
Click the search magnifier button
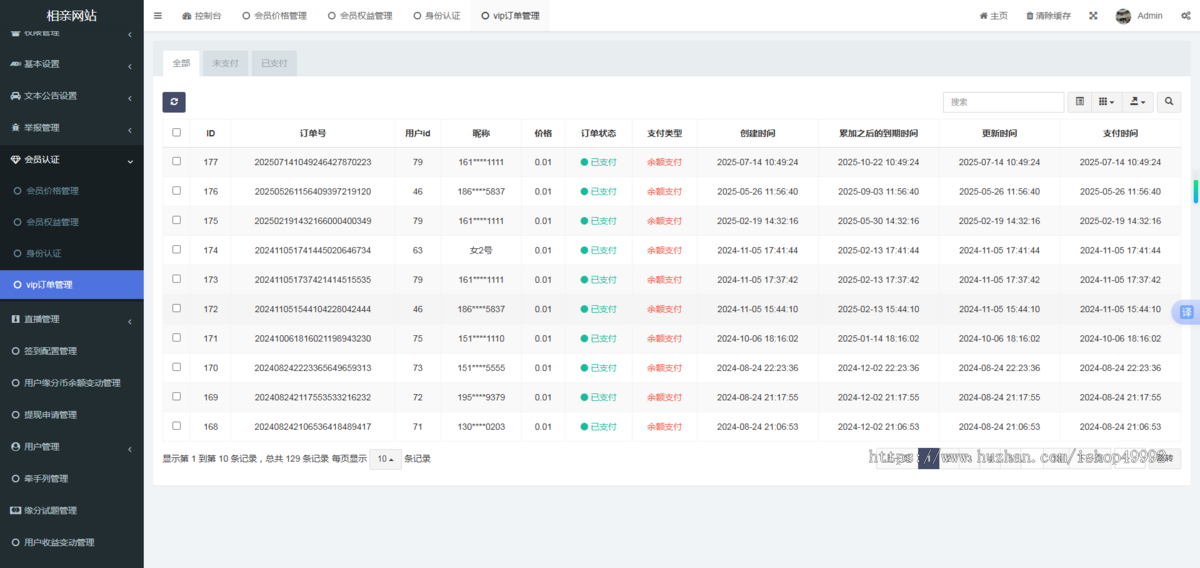tap(1169, 102)
